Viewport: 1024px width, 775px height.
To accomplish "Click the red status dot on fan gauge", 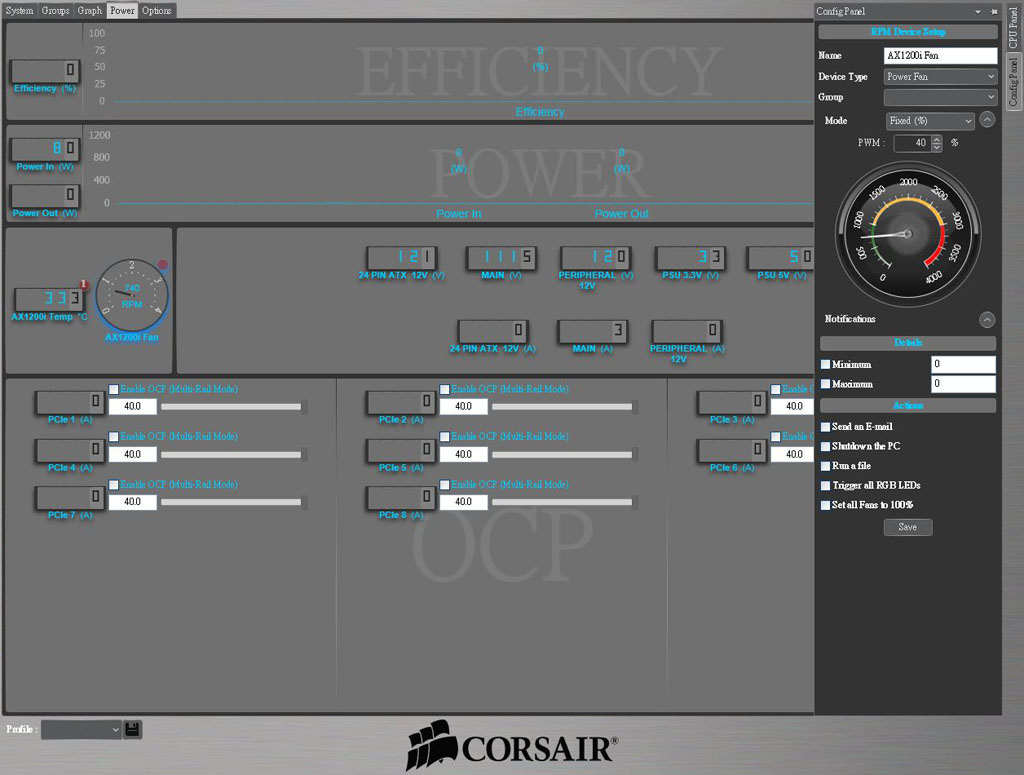I will click(163, 265).
